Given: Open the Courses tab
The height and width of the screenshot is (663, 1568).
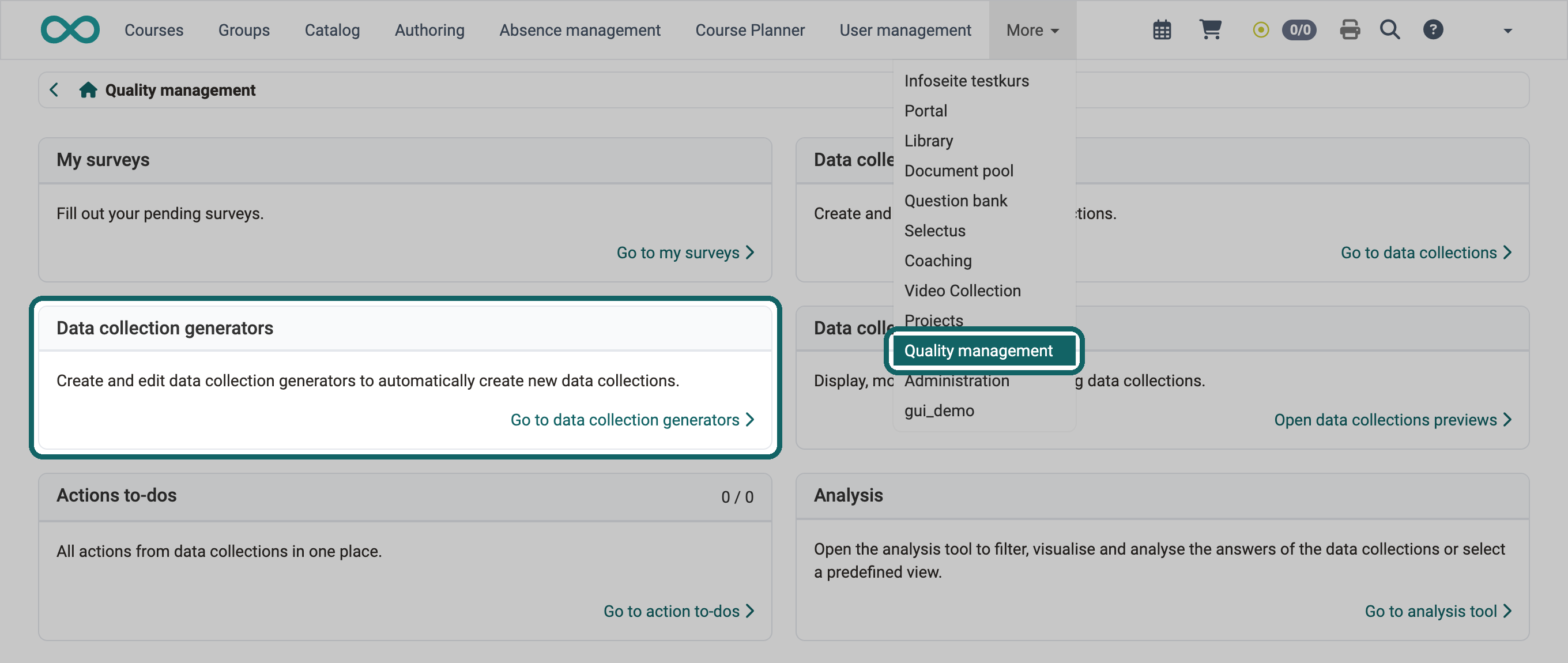Looking at the screenshot, I should (x=154, y=30).
